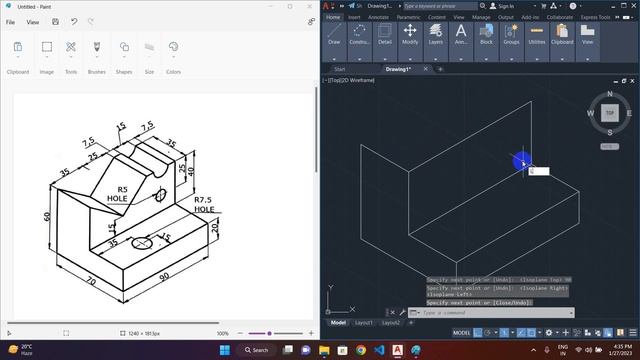Viewport: 640px width, 360px height.
Task: Open the Paint settings icon at top right
Action: tap(311, 22)
